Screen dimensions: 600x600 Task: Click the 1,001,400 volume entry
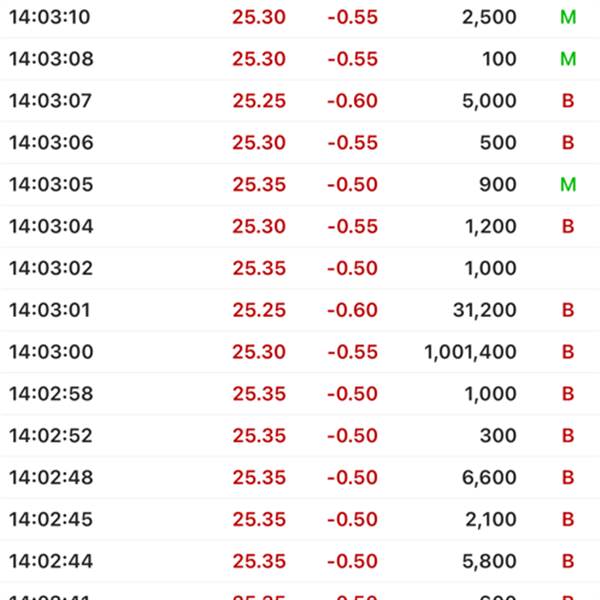[470, 352]
